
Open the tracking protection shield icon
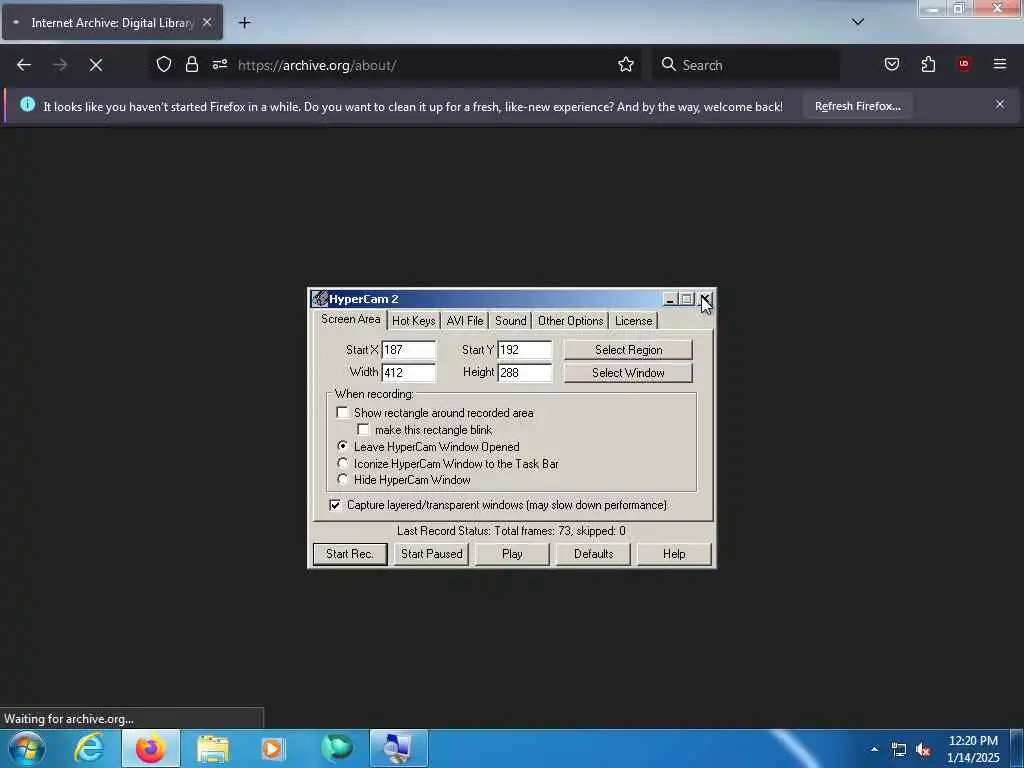click(164, 64)
